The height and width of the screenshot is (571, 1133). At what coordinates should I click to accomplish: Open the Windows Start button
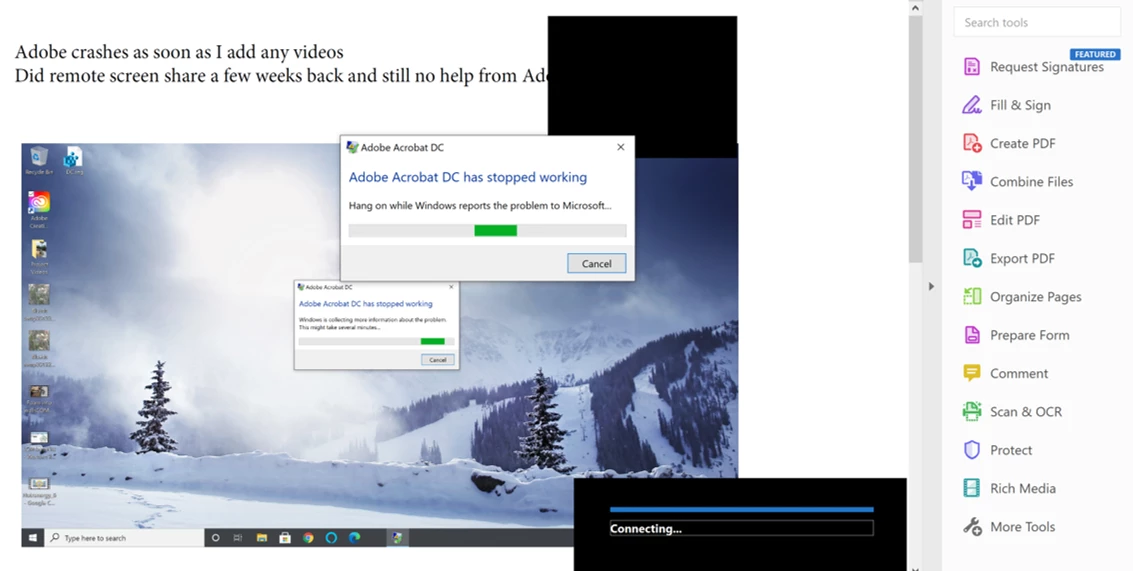point(33,538)
